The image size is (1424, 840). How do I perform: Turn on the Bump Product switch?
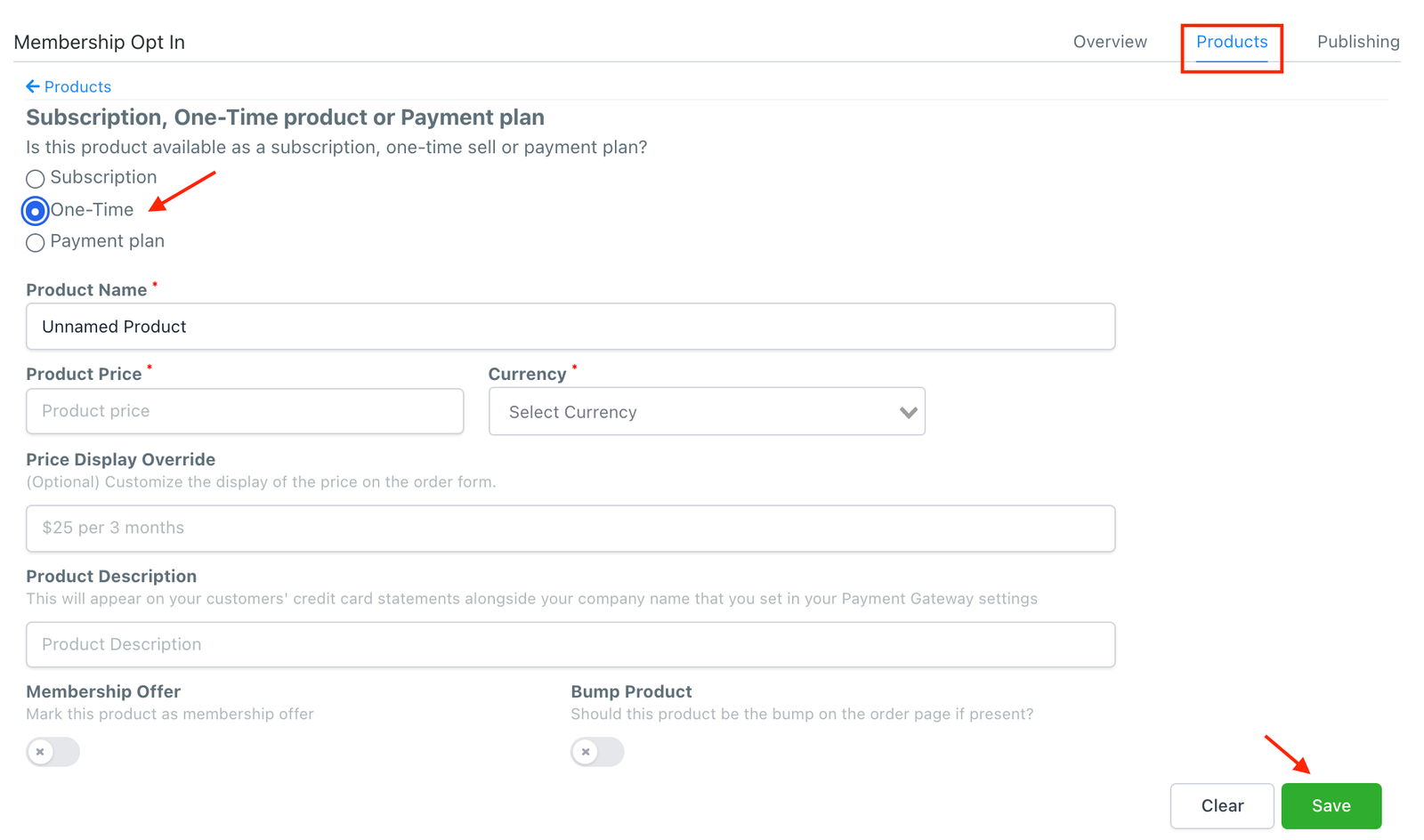597,752
